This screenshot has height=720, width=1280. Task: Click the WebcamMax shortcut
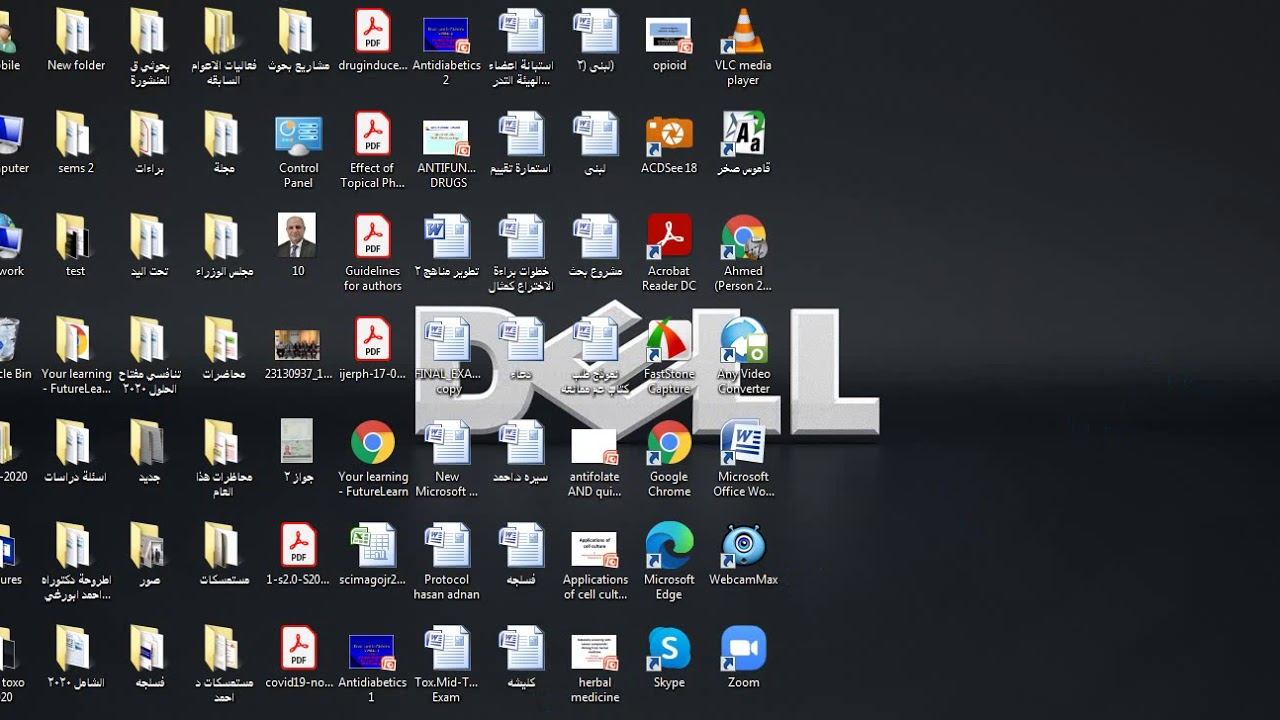743,555
